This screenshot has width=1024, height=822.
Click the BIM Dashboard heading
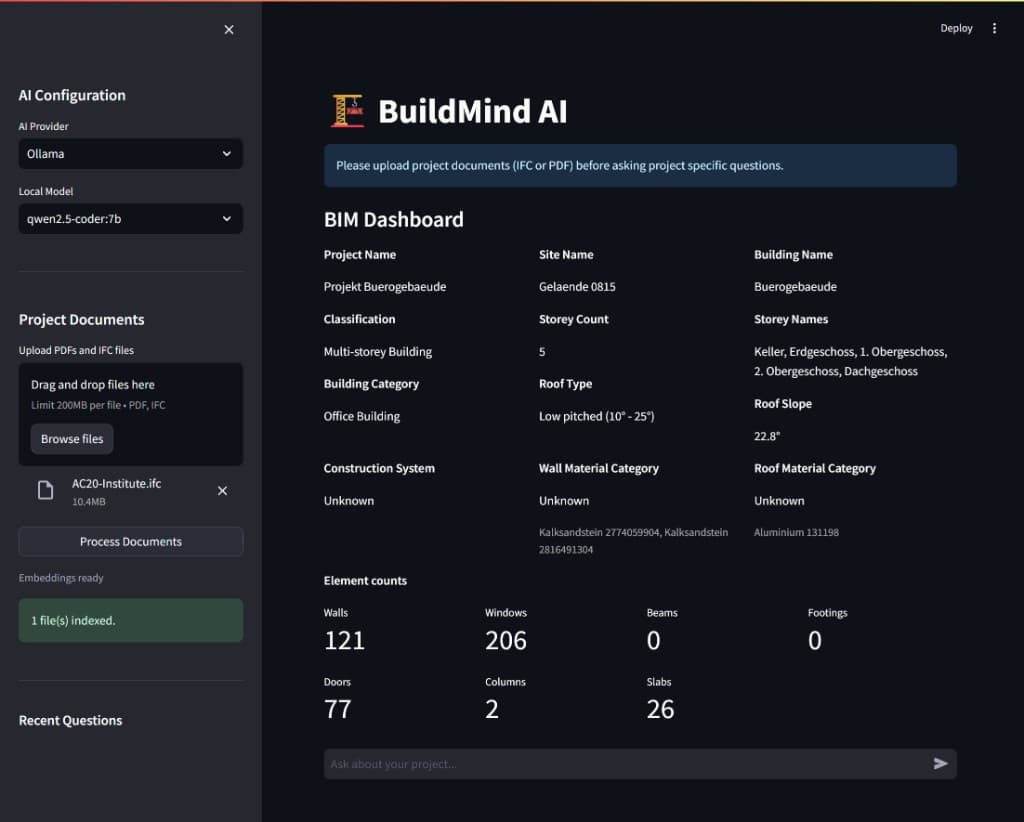click(x=394, y=219)
